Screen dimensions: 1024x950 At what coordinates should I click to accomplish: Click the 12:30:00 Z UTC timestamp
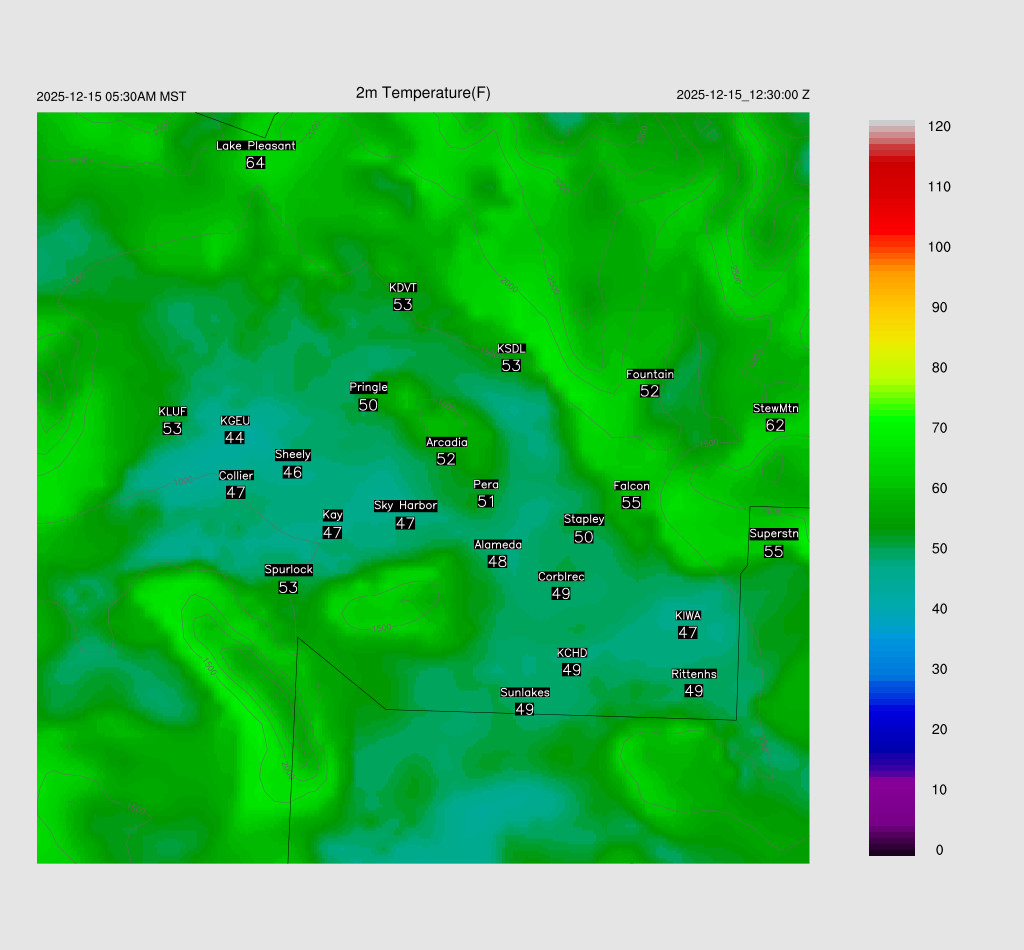pyautogui.click(x=743, y=95)
